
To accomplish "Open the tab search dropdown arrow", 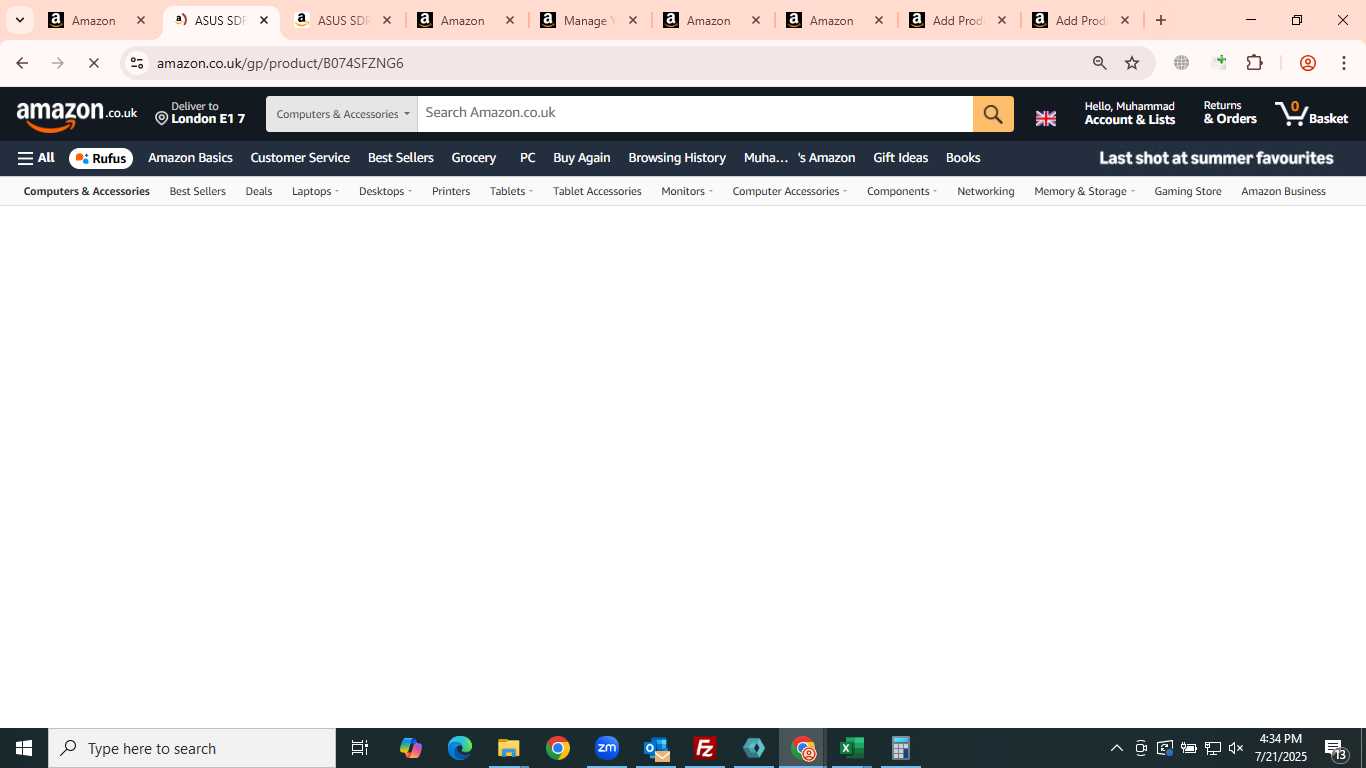I will coord(19,20).
